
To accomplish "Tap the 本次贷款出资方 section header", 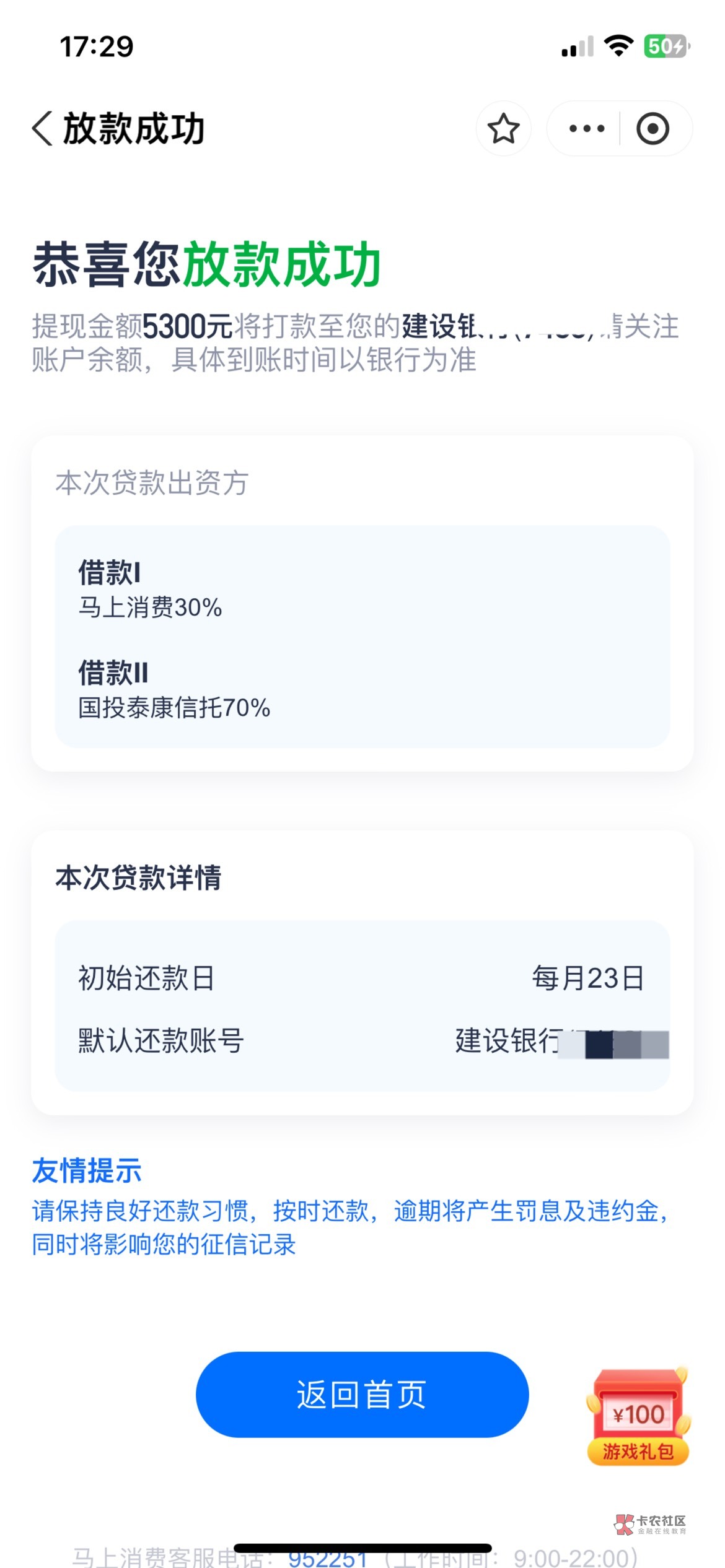I will pos(152,483).
